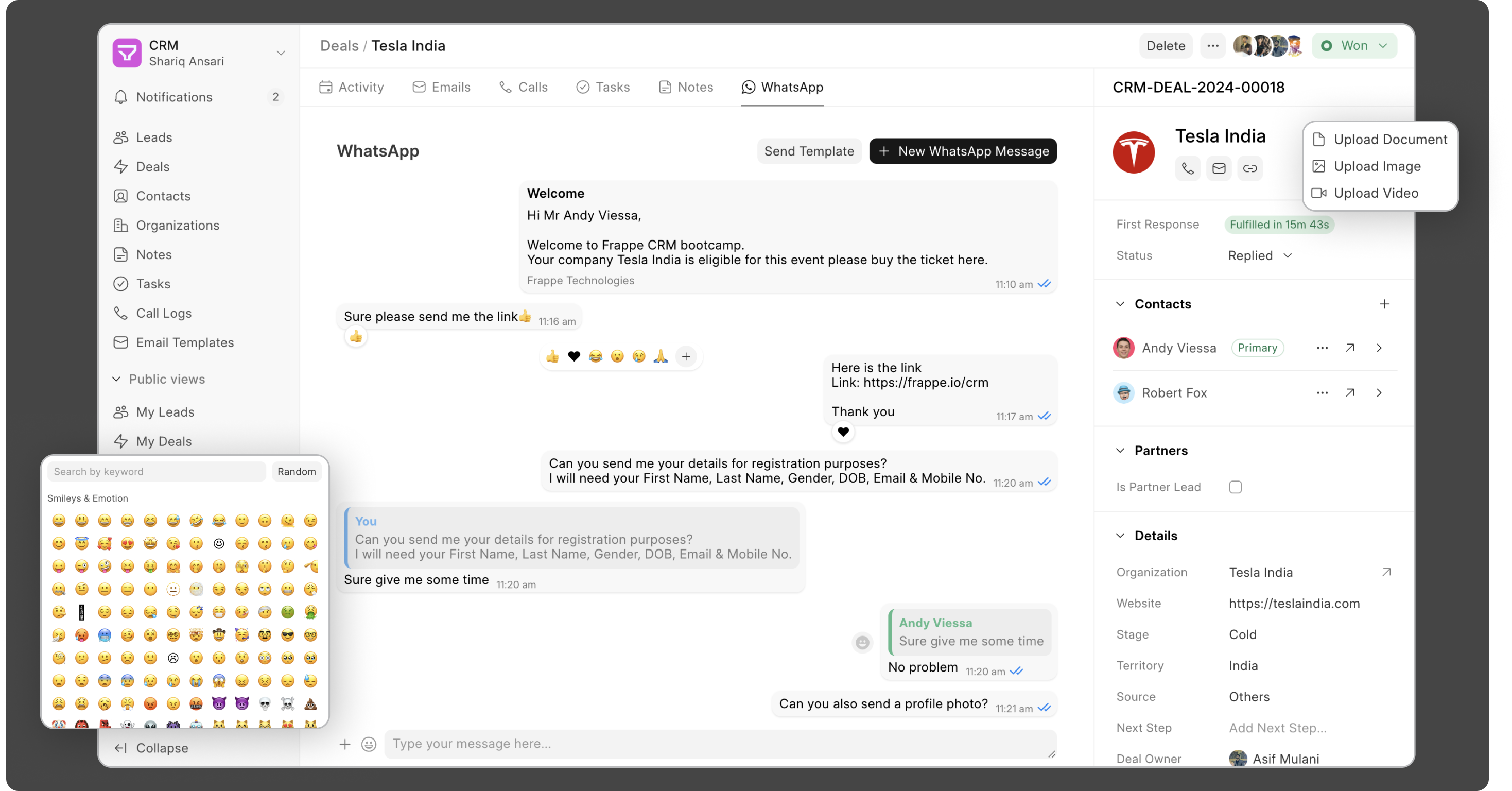Click the Delete button
The width and height of the screenshot is (1512, 791).
(1166, 46)
